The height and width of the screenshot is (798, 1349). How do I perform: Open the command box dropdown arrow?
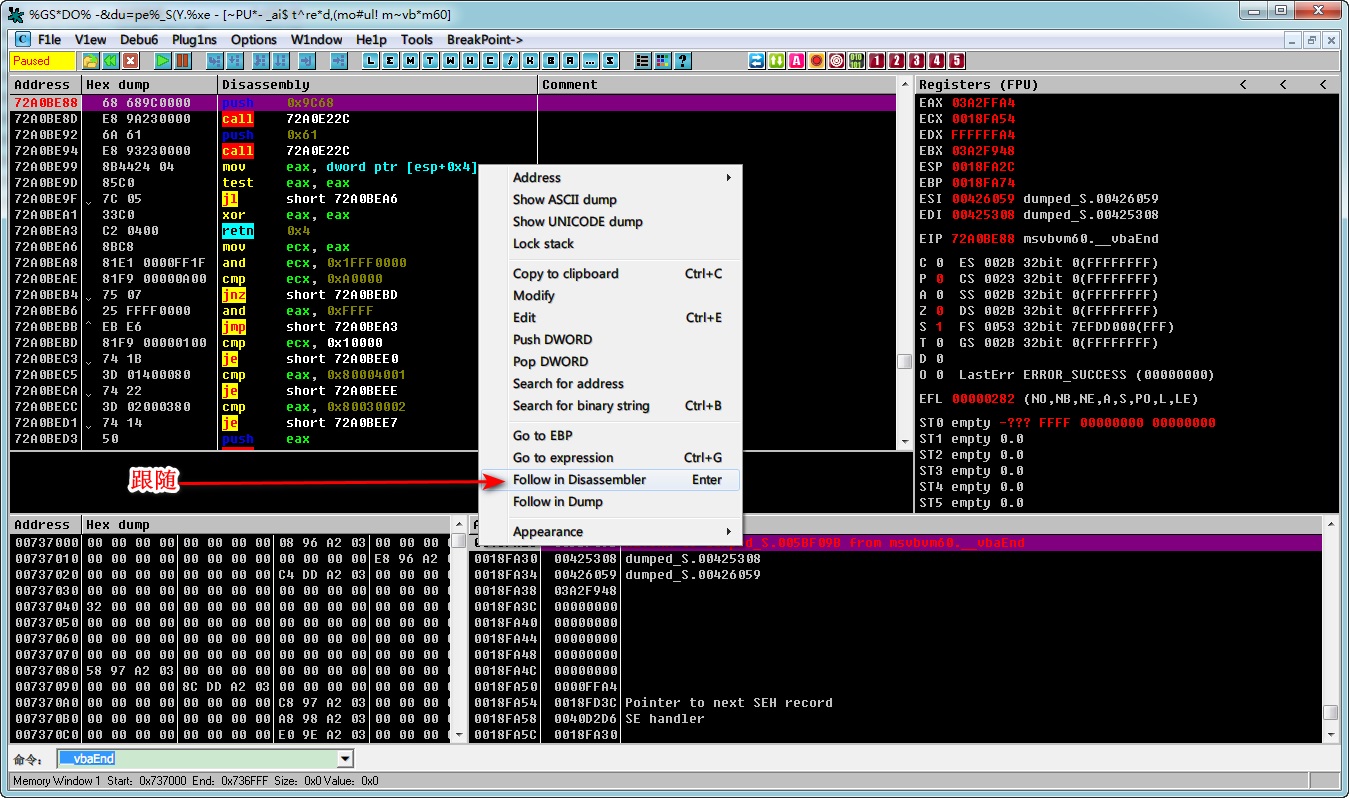point(346,759)
